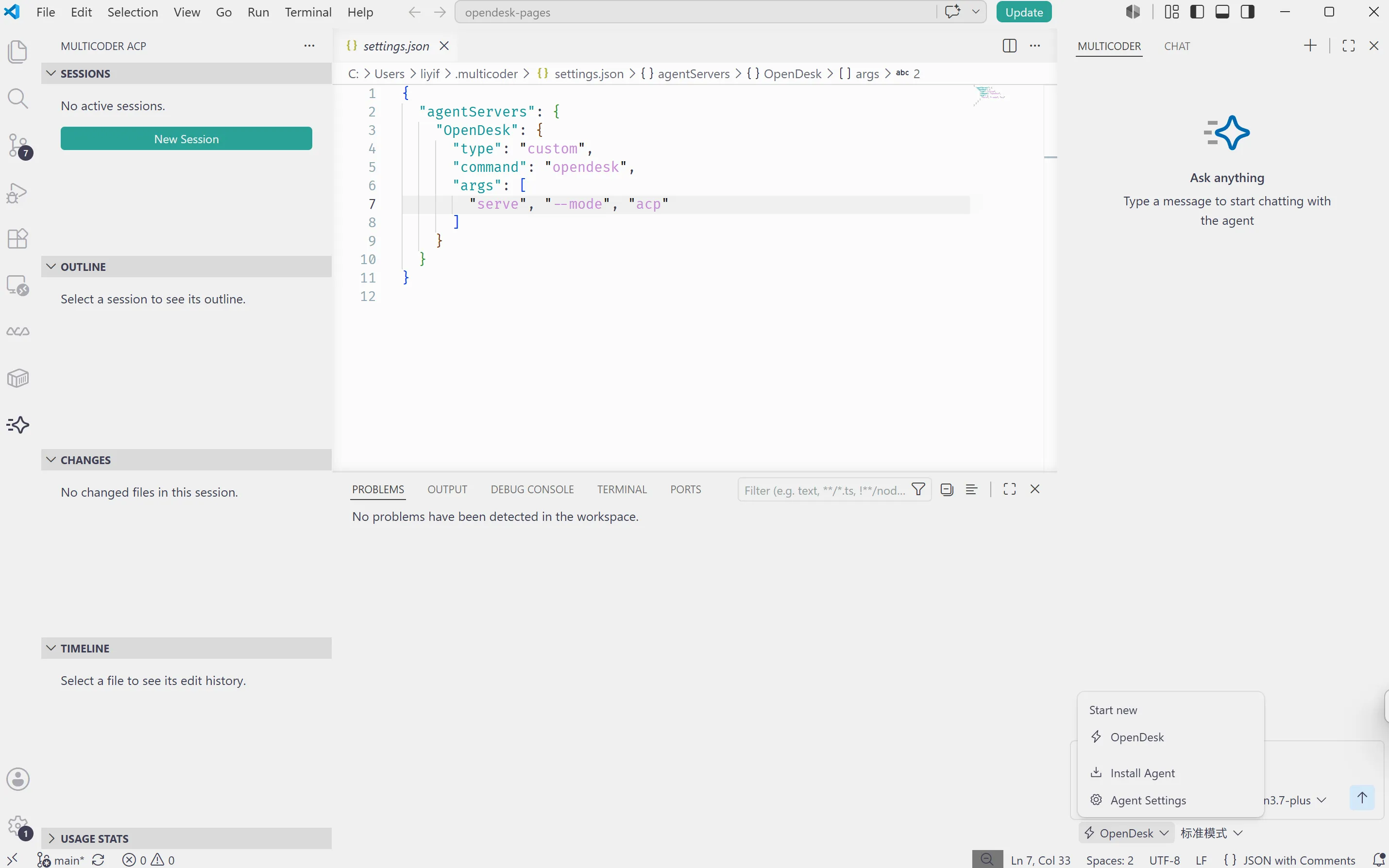
Task: Collapse the SESSIONS section
Action: pyautogui.click(x=186, y=73)
